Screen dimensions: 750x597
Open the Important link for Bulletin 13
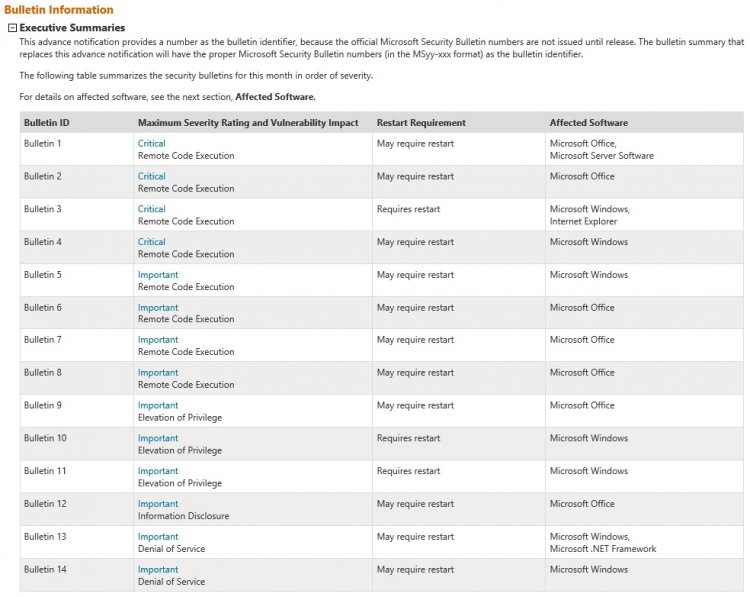tap(158, 537)
